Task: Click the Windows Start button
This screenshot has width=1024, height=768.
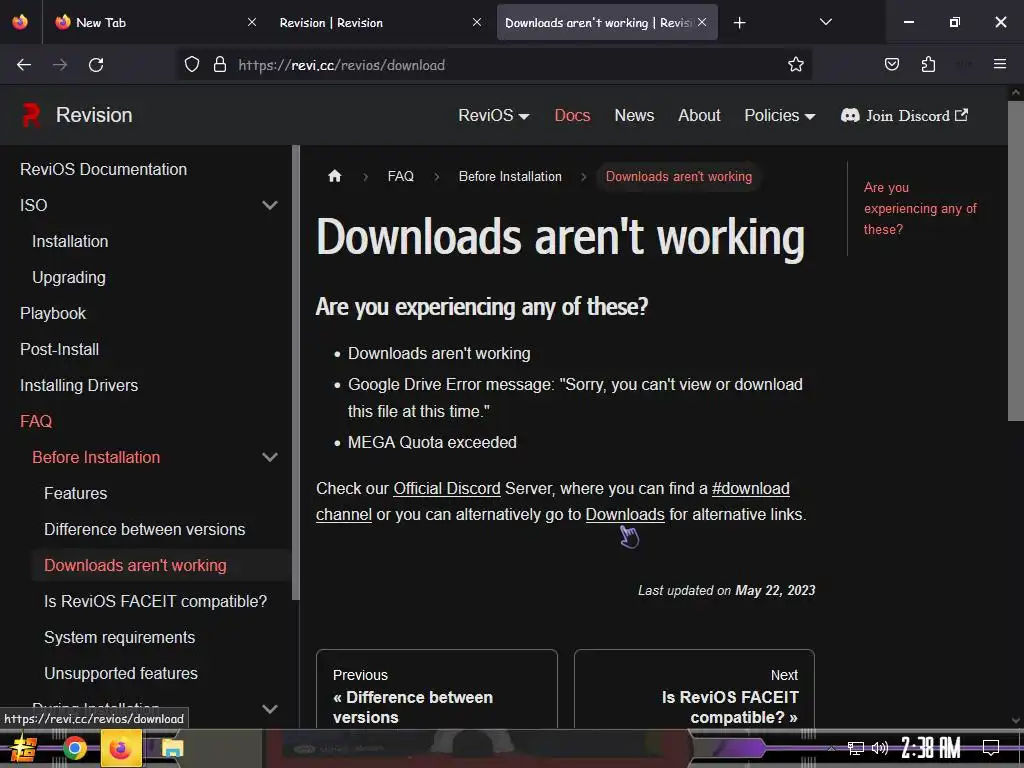Action: [x=24, y=748]
